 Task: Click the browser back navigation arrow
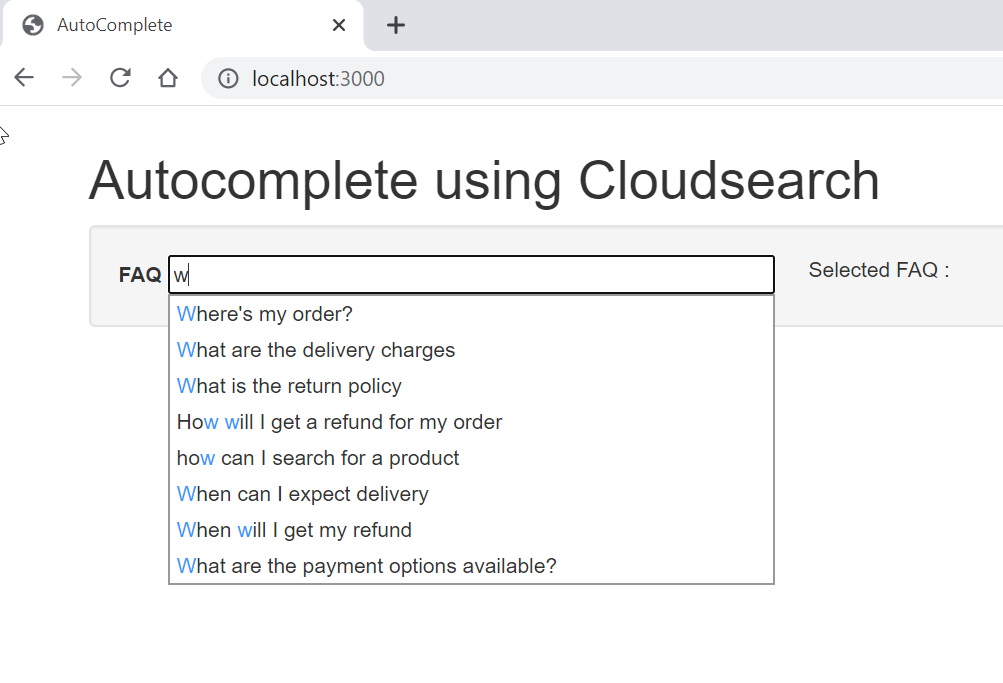click(23, 77)
